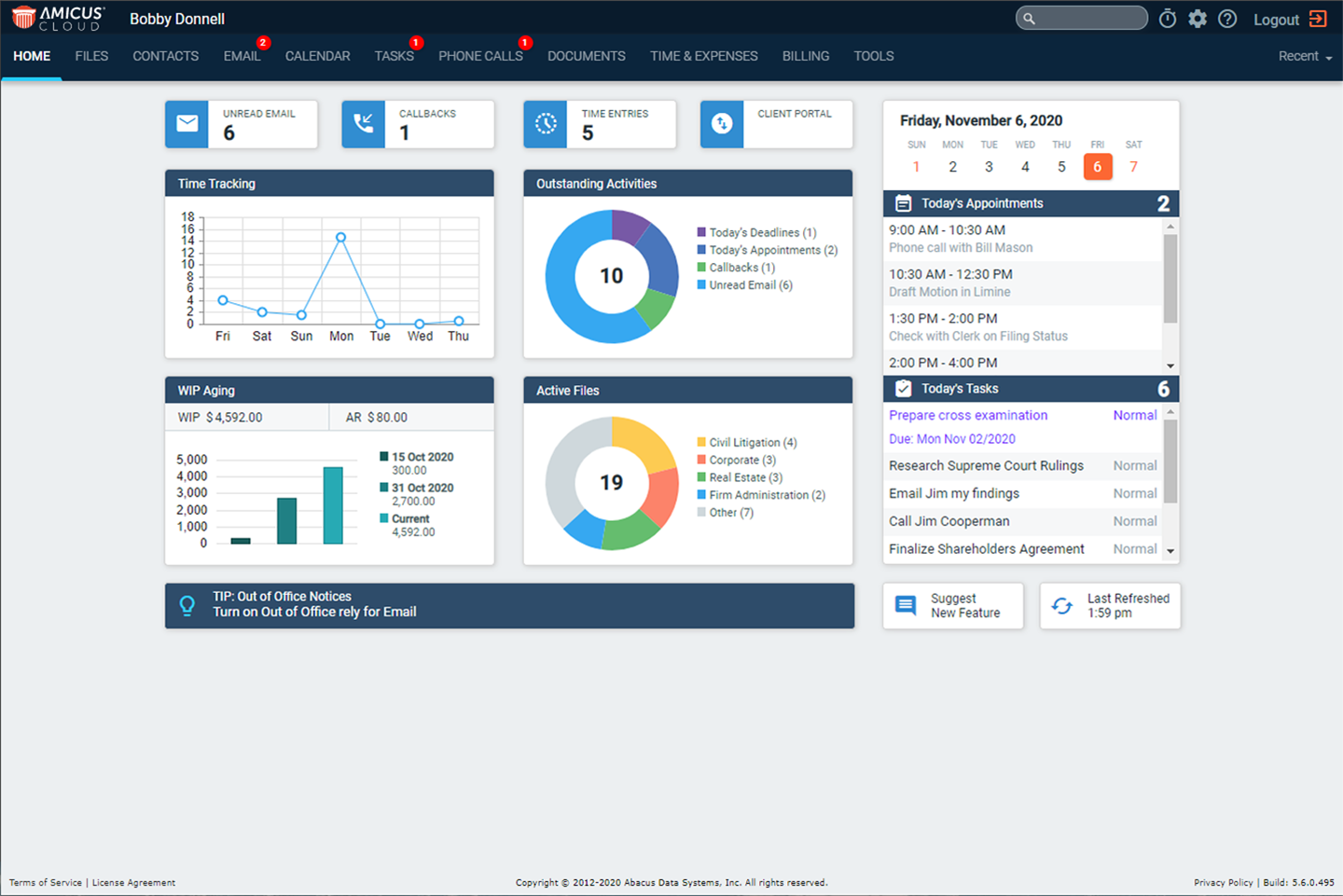Click the Amicus Cloud logo

(58, 18)
